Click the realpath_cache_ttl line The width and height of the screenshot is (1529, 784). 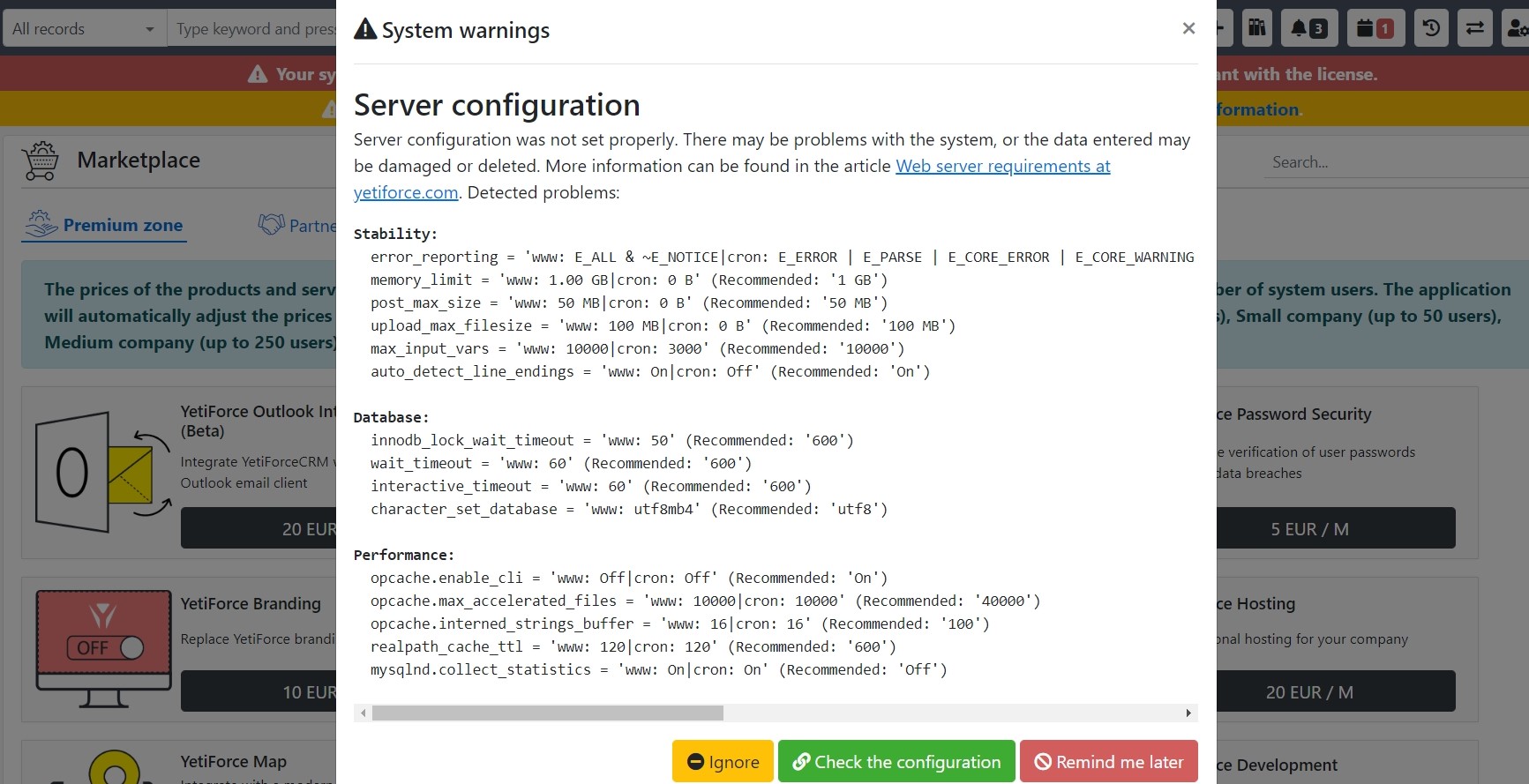coord(633,646)
